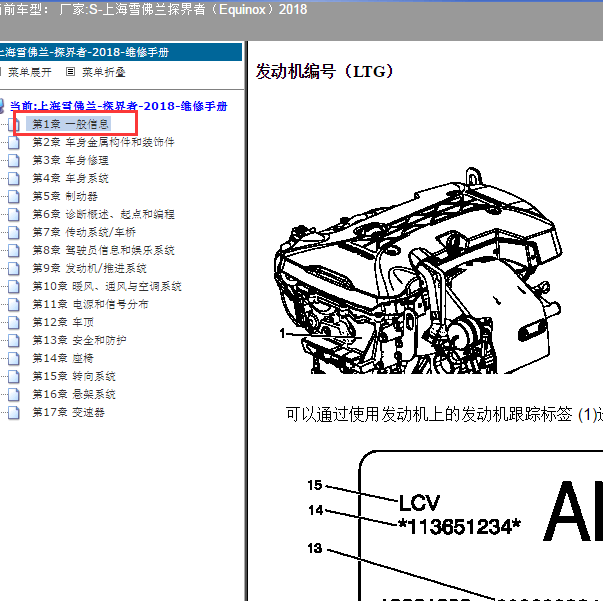Viewport: 603px width, 601px height.
Task: Open 第13章 安全和防护
Action: click(80, 340)
